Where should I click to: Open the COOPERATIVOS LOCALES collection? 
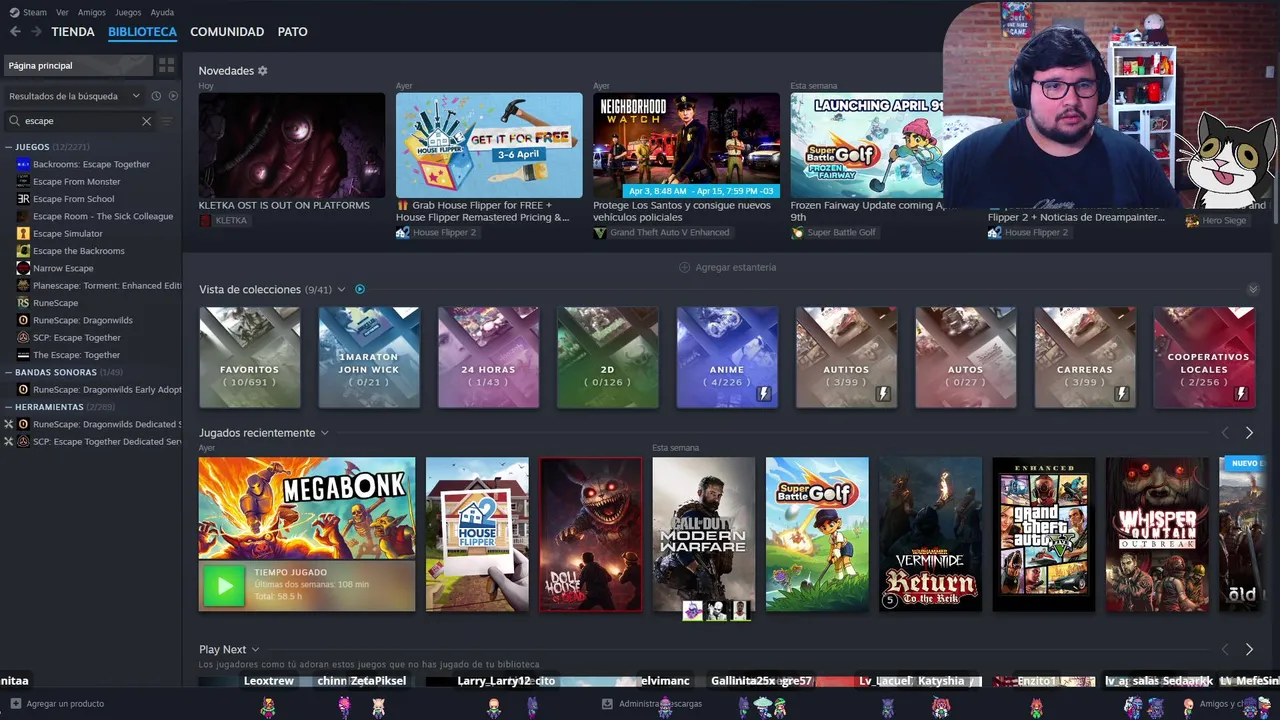point(1204,357)
